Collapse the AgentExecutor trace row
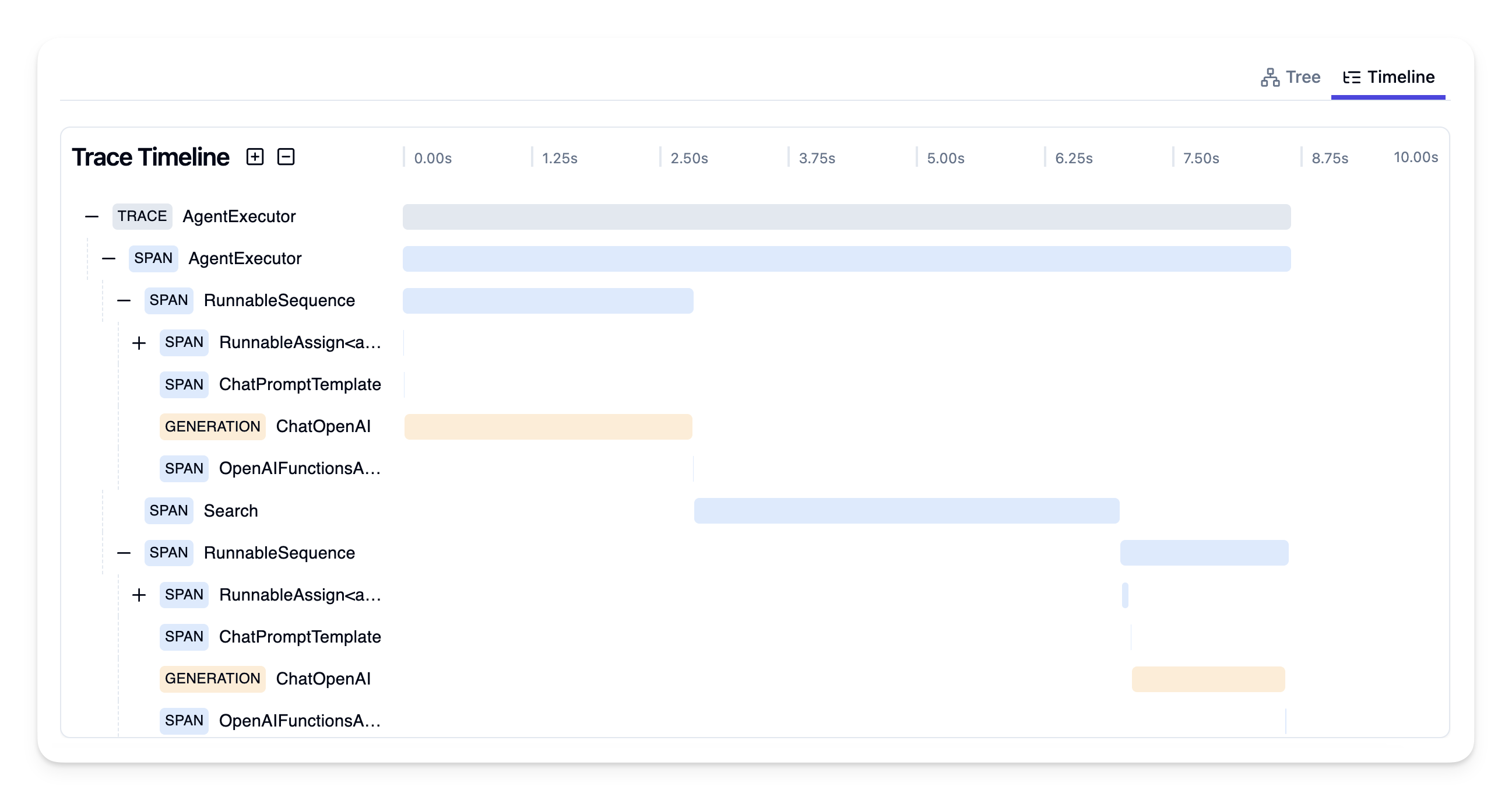 91,216
